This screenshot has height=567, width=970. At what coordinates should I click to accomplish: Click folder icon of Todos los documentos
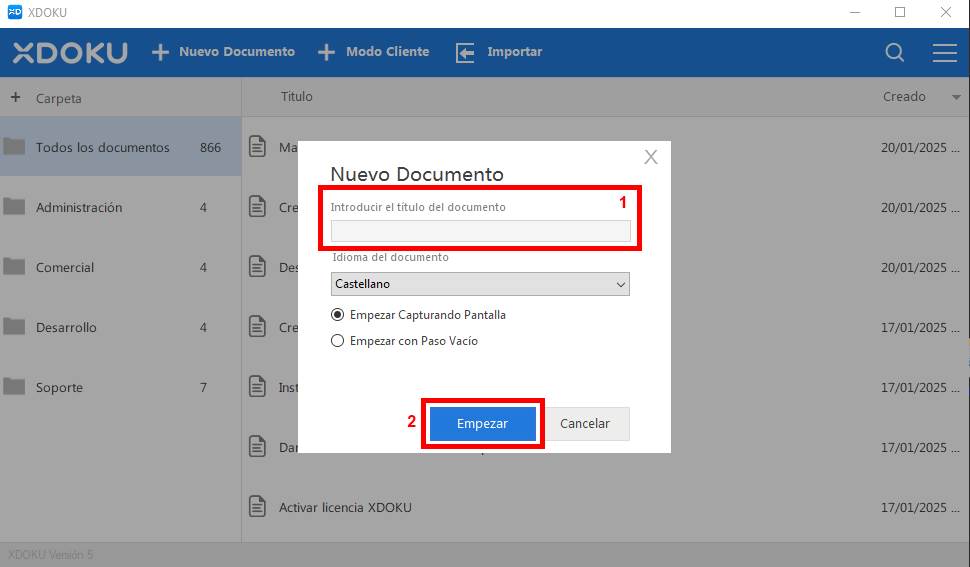pyautogui.click(x=14, y=147)
